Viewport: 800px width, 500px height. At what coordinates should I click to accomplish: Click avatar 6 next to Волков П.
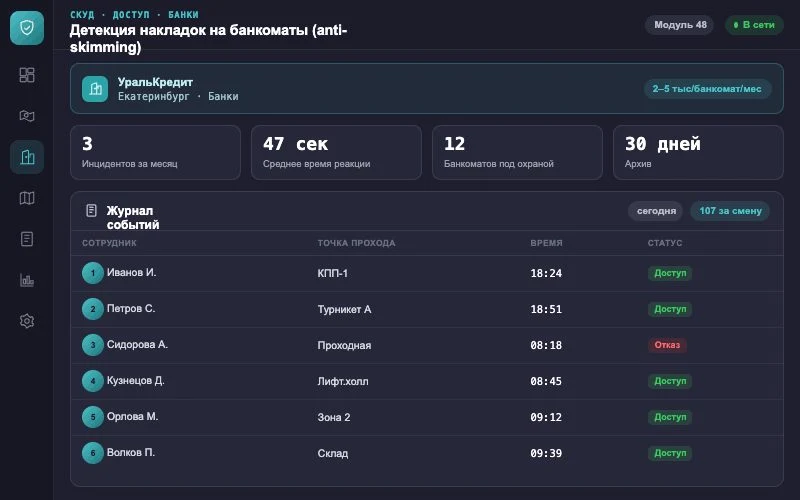click(93, 453)
